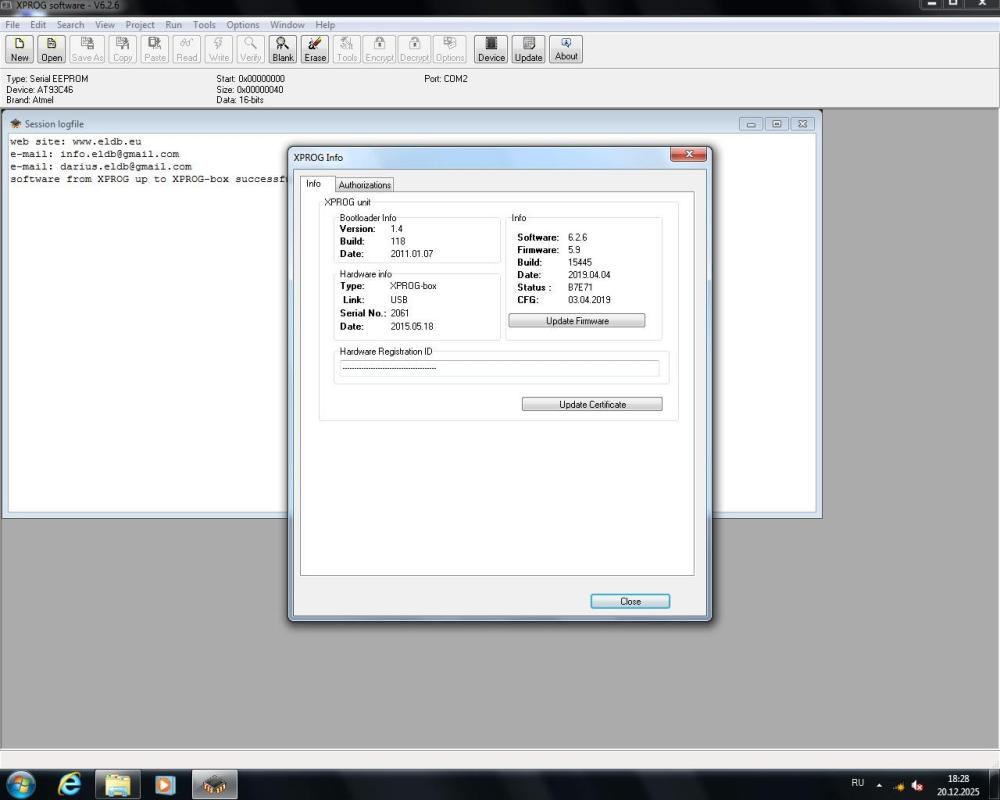The width and height of the screenshot is (1000, 800).
Task: Click the Update toolbar icon
Action: [529, 49]
